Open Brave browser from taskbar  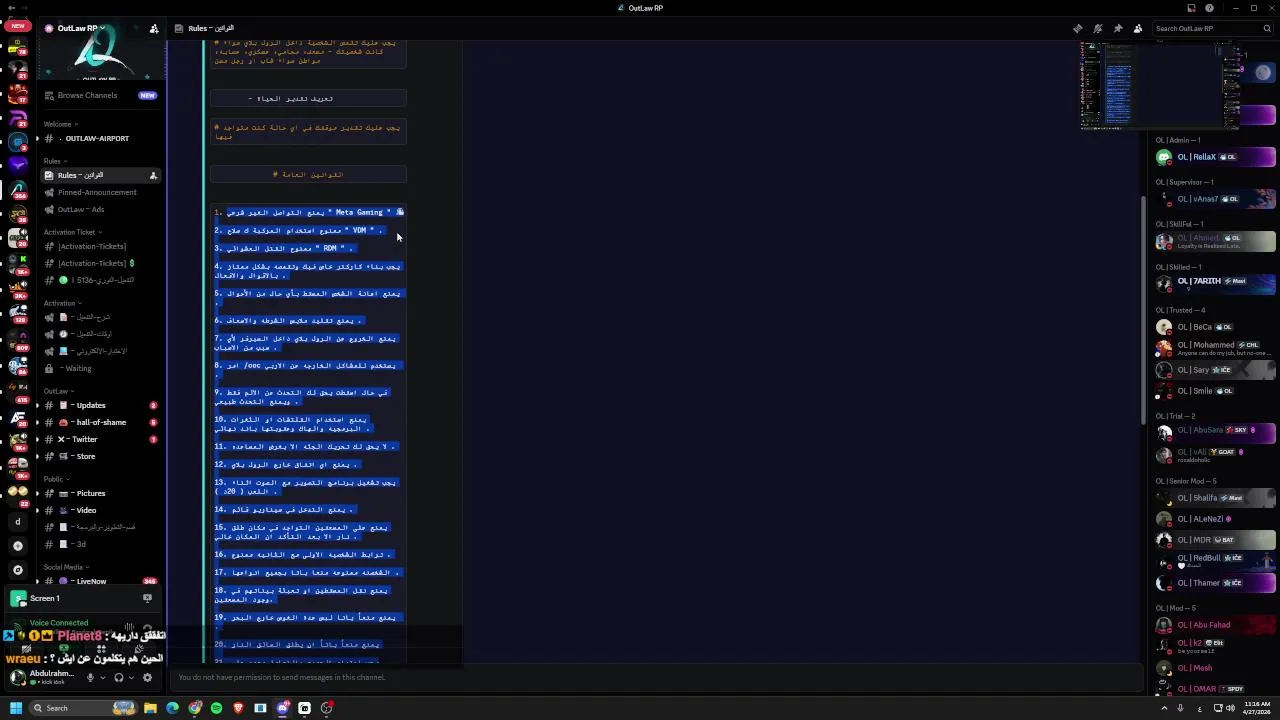pyautogui.click(x=238, y=708)
